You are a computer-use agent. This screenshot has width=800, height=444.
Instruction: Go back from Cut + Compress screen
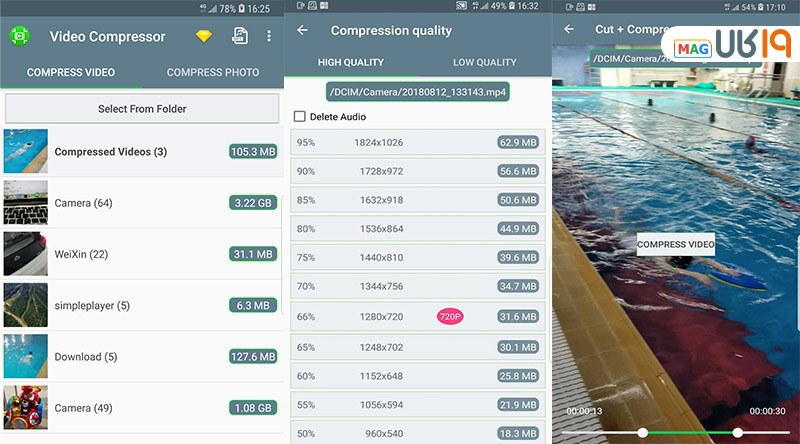coord(569,29)
